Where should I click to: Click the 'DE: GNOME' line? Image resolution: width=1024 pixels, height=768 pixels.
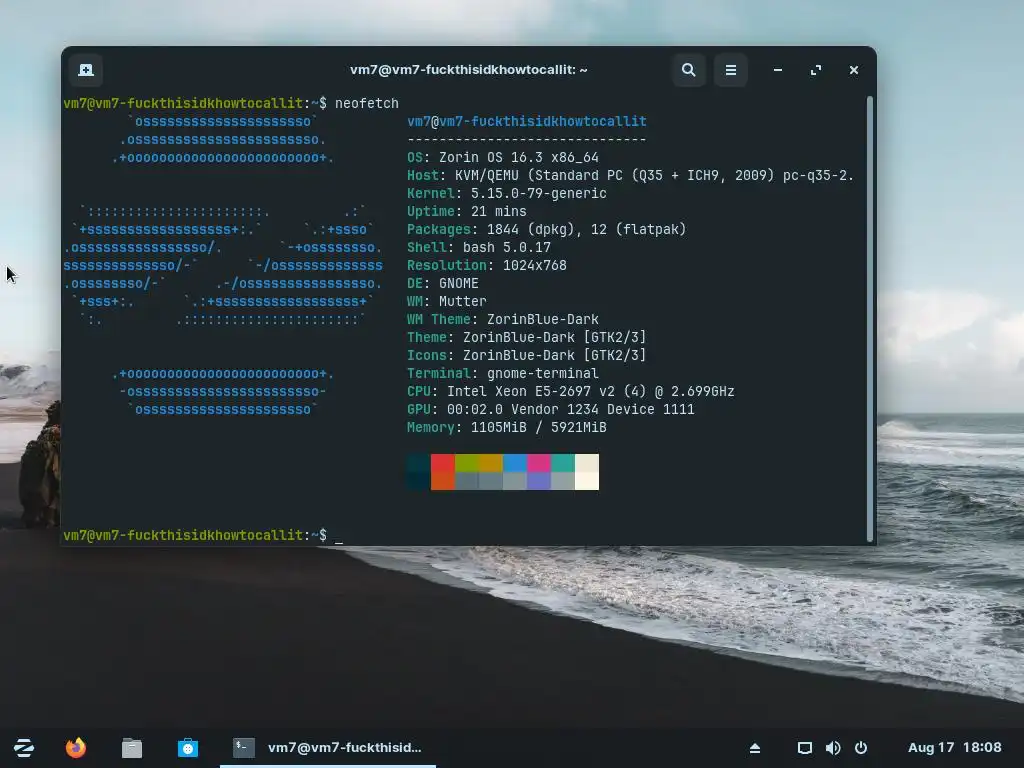pyautogui.click(x=443, y=283)
